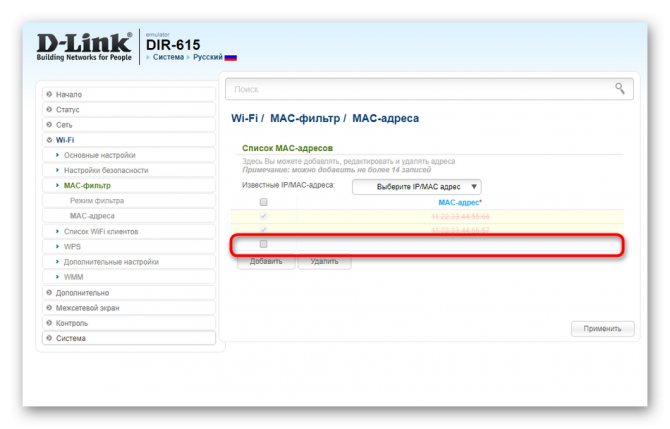Expand the Дополнительно menu section
The image size is (670, 429).
[x=129, y=293]
